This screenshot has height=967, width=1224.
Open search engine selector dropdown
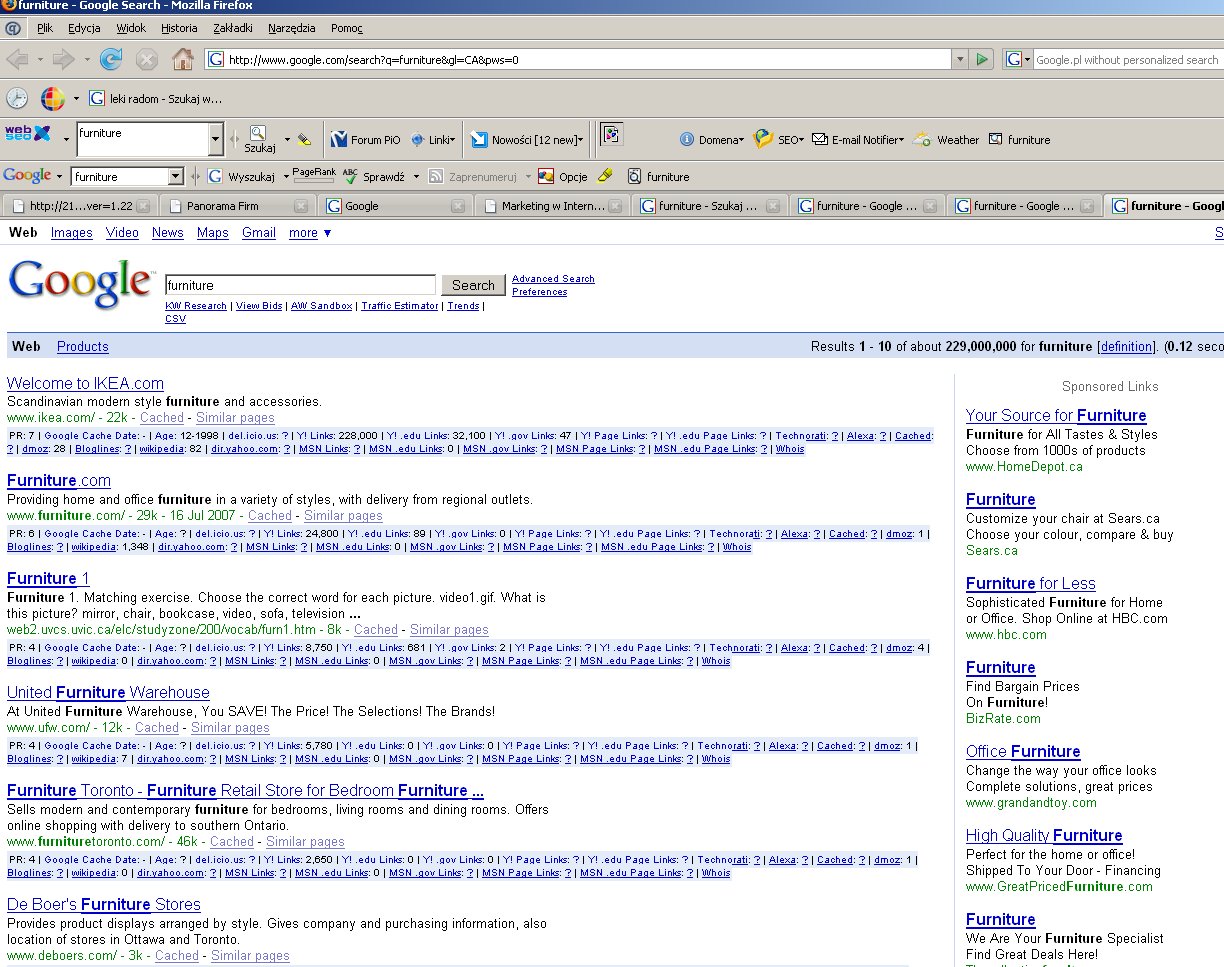(x=1026, y=60)
